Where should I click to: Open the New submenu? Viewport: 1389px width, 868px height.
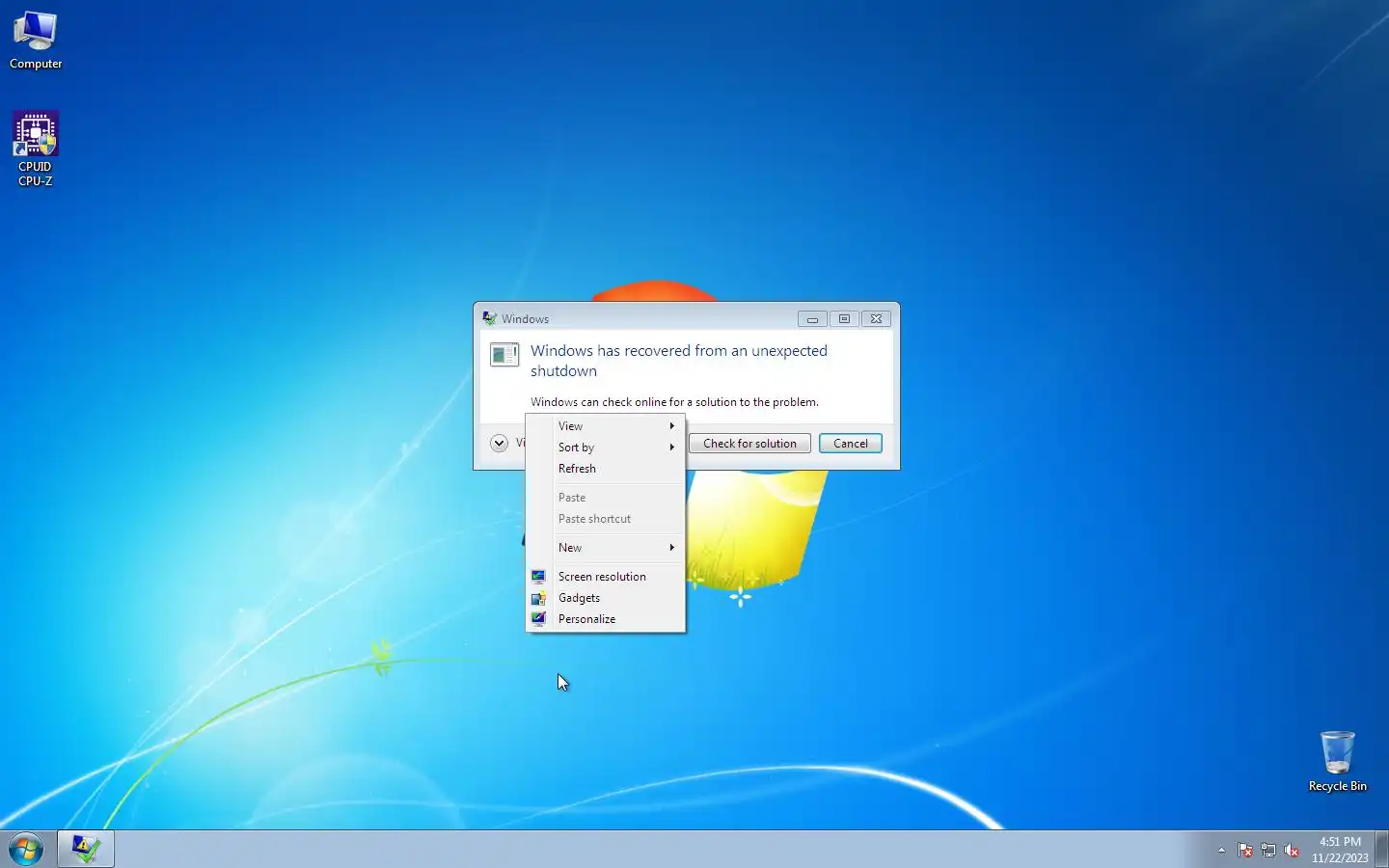(606, 548)
